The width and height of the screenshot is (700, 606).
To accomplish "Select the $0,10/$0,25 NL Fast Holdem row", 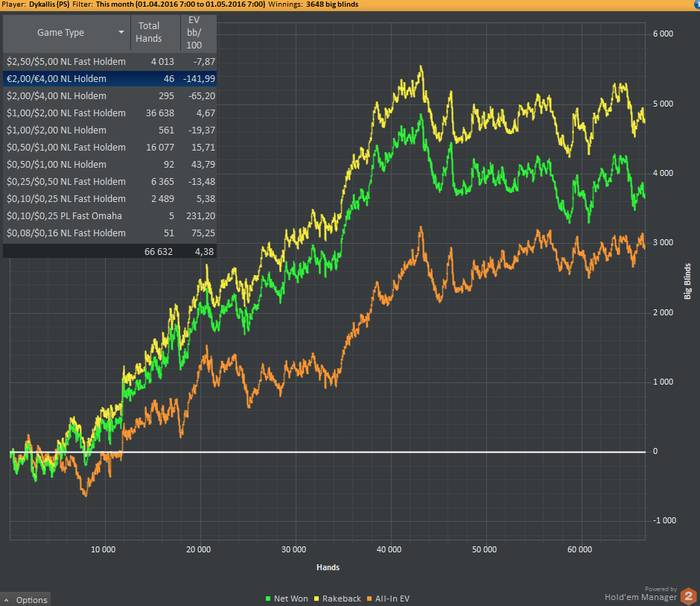I will pyautogui.click(x=110, y=199).
